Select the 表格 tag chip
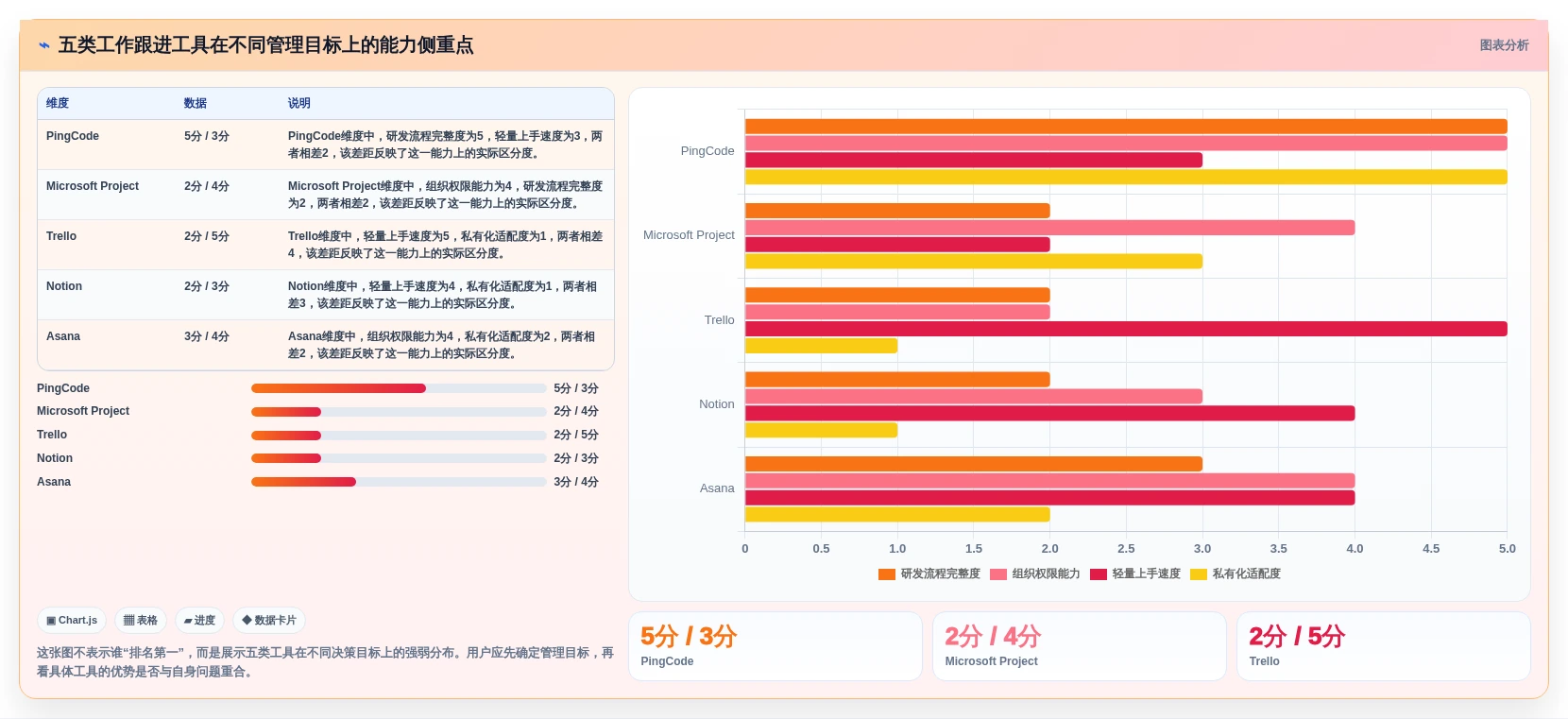The width and height of the screenshot is (1568, 719). [141, 621]
